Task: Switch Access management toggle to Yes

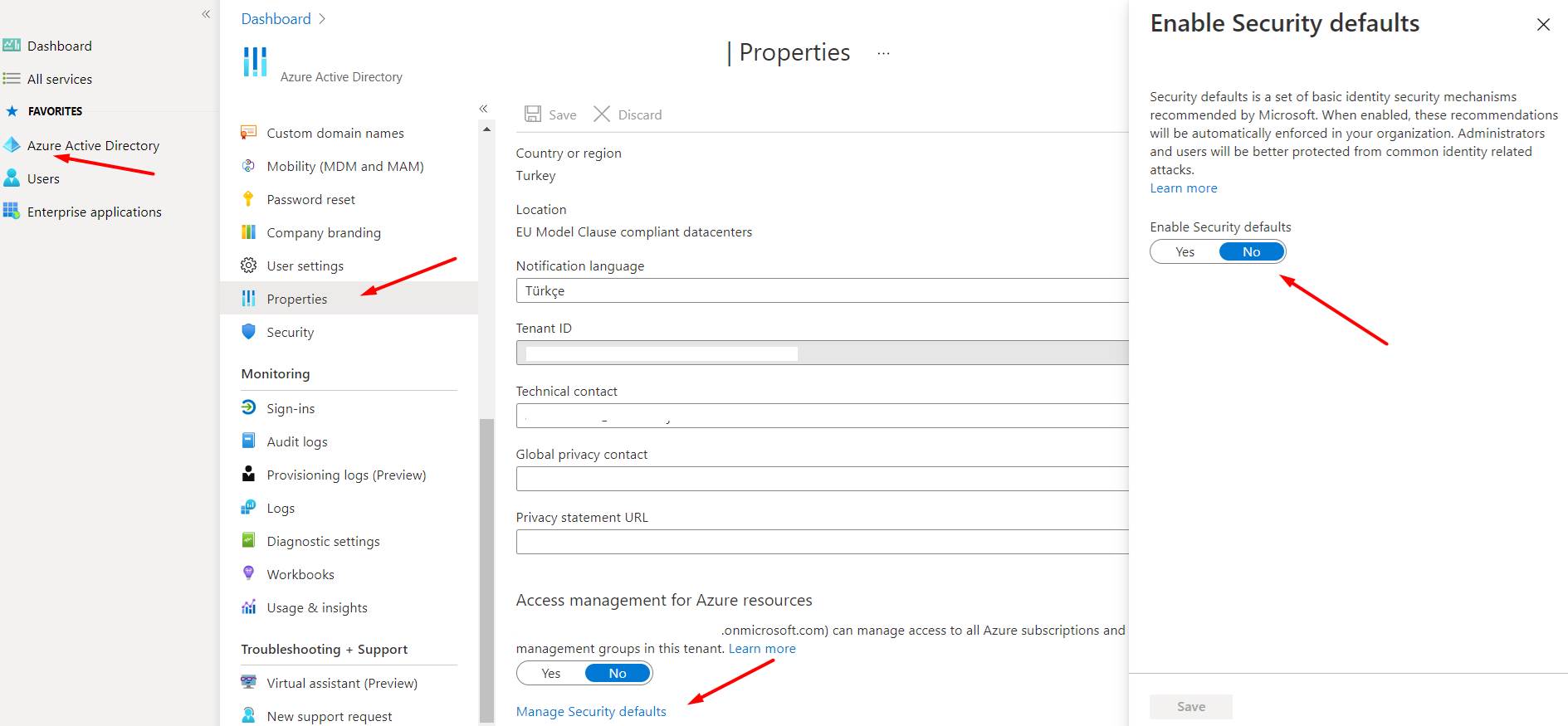Action: 551,674
